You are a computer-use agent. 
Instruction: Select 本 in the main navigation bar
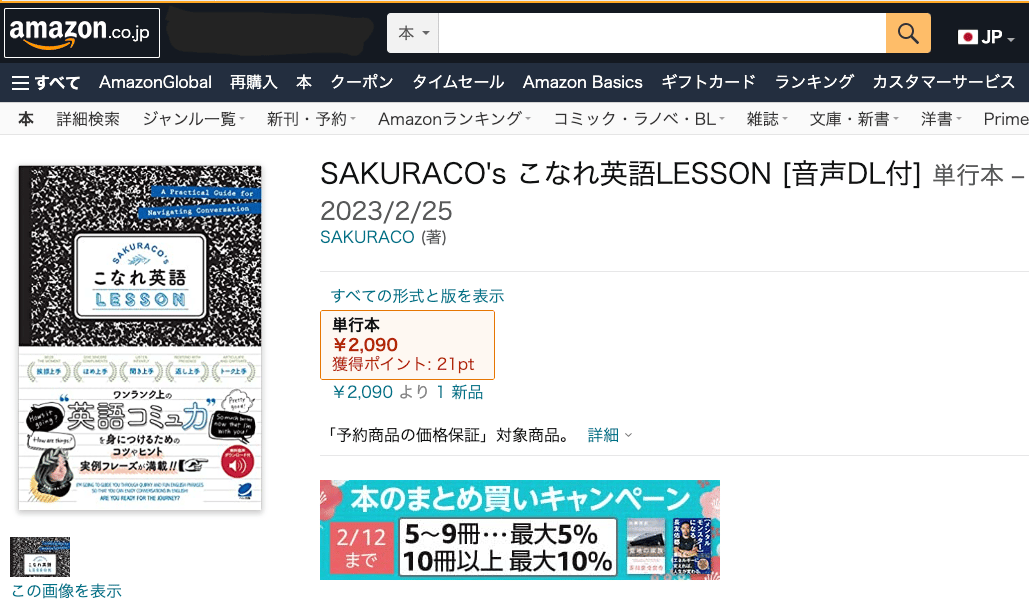[303, 82]
